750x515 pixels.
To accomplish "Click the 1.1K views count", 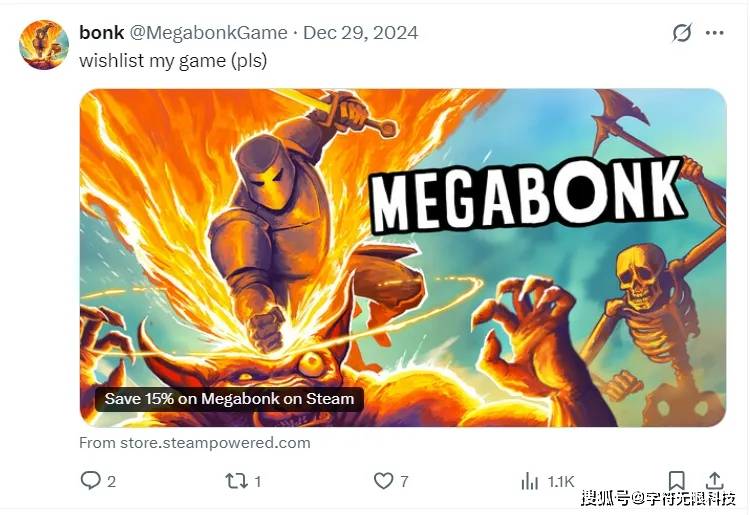I will pos(561,482).
